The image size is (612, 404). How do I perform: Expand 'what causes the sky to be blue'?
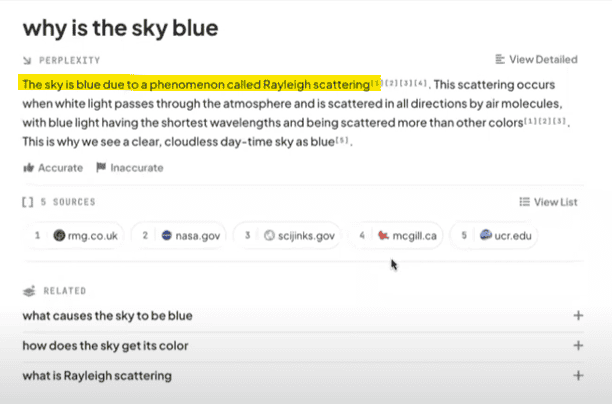coord(578,315)
